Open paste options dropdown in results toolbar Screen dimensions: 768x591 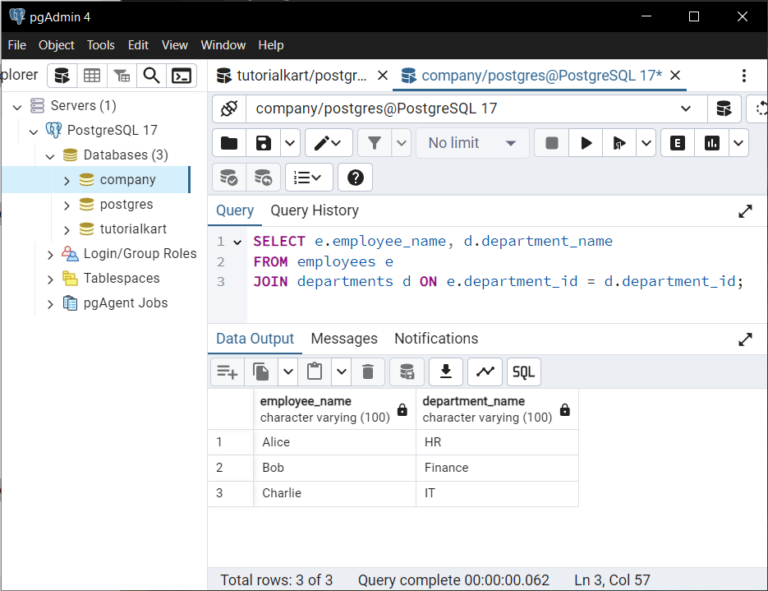tap(342, 372)
